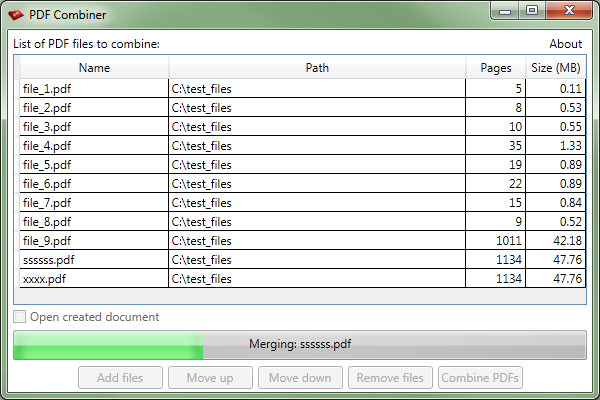Select the xxxx.pdf name cell

coord(94,279)
